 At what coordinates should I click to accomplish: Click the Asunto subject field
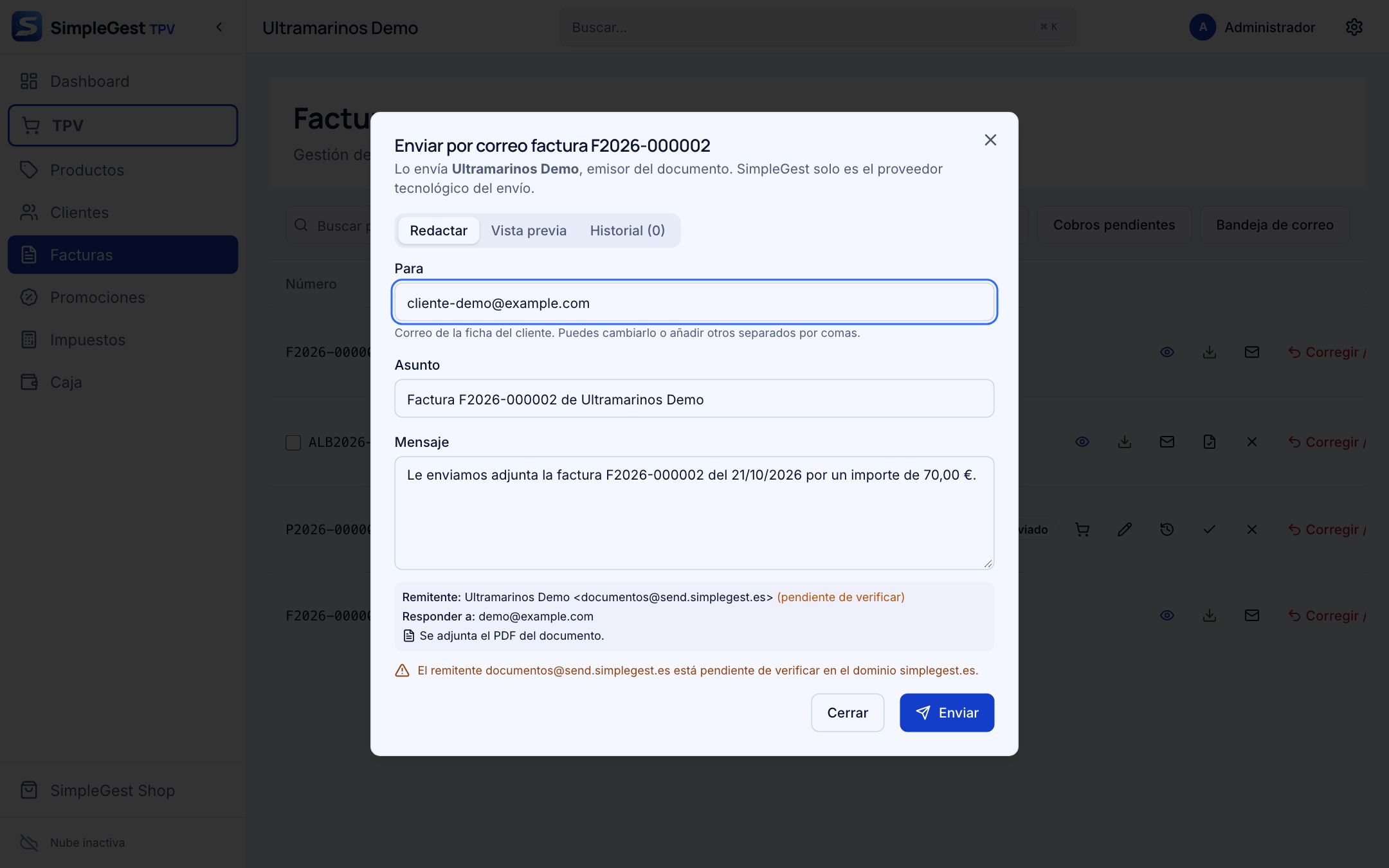pos(694,399)
